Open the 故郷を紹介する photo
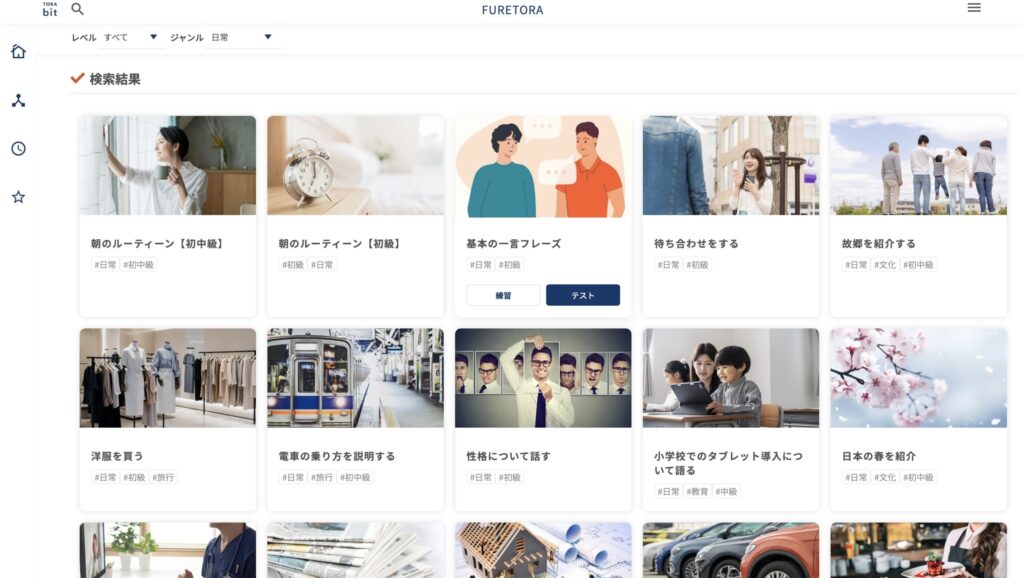Screen dimensions: 1024x578 [x=918, y=166]
